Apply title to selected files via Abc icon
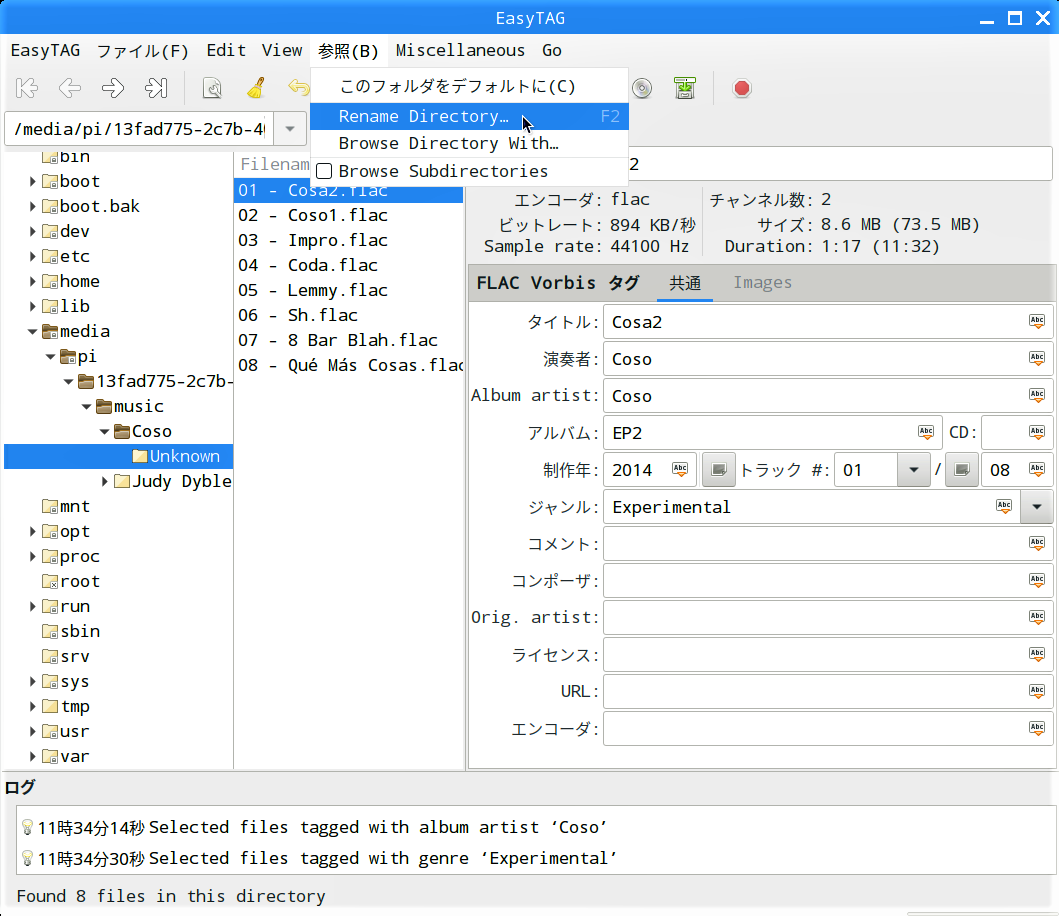Screen dimensions: 1059x916 pyautogui.click(x=1037, y=322)
